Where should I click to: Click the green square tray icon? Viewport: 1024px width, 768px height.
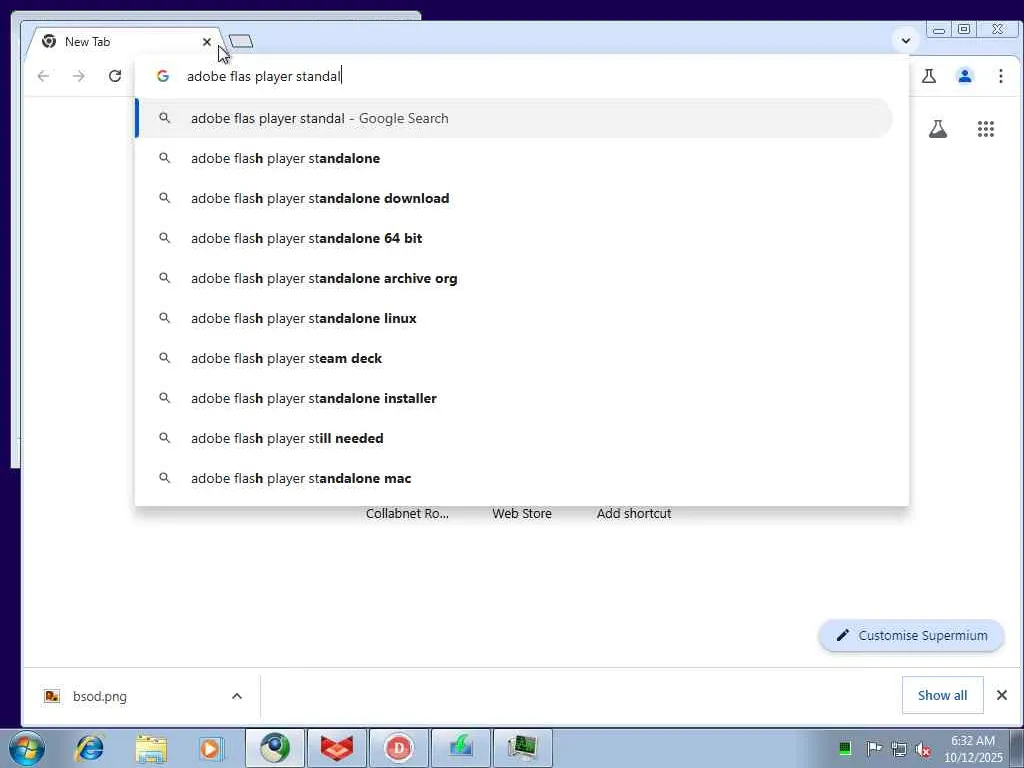[x=844, y=748]
